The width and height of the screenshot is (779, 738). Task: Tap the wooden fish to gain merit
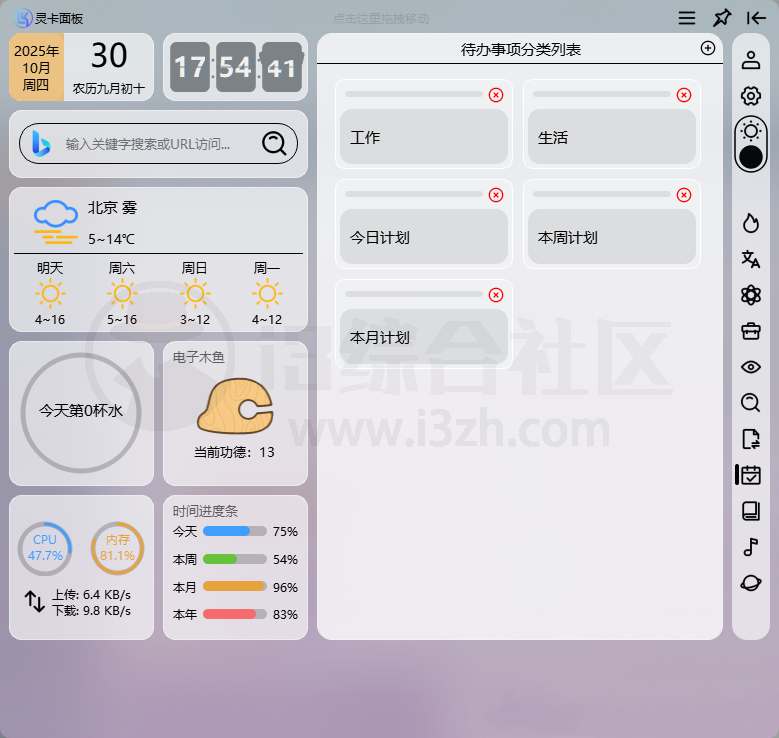pos(235,406)
